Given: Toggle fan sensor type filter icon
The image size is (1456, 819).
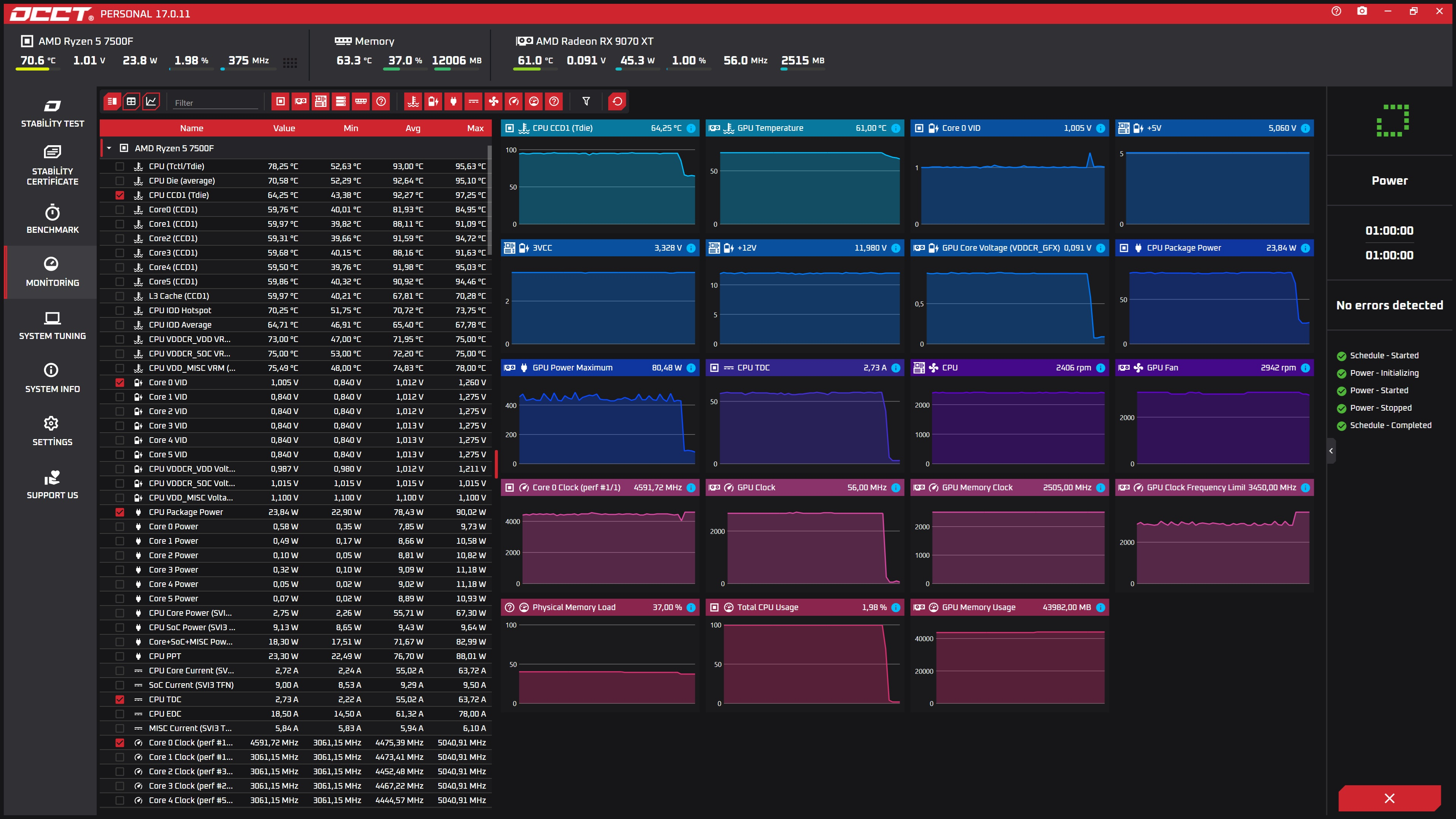Looking at the screenshot, I should click(493, 102).
